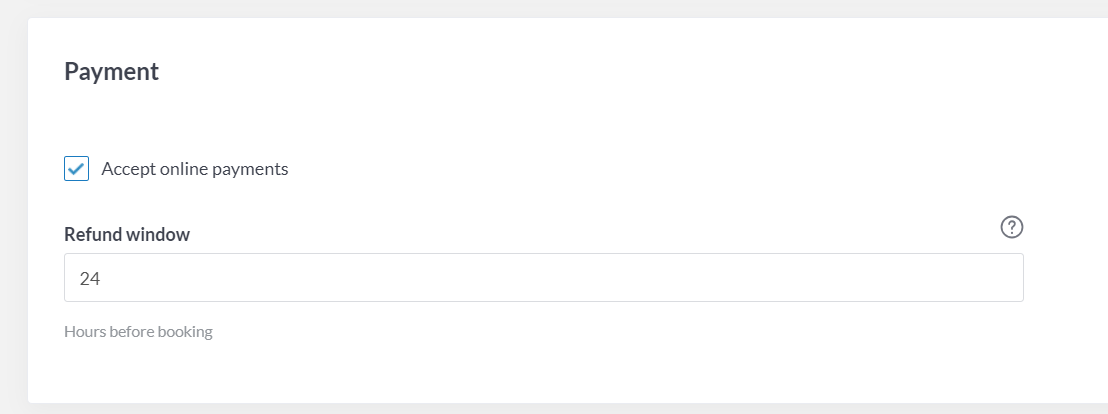Open the Refund window help tooltip icon
The height and width of the screenshot is (414, 1108).
click(1012, 227)
